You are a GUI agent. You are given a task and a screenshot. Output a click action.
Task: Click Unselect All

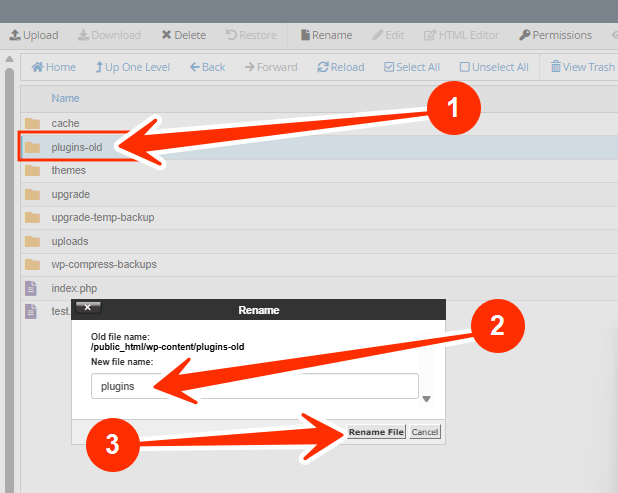494,67
